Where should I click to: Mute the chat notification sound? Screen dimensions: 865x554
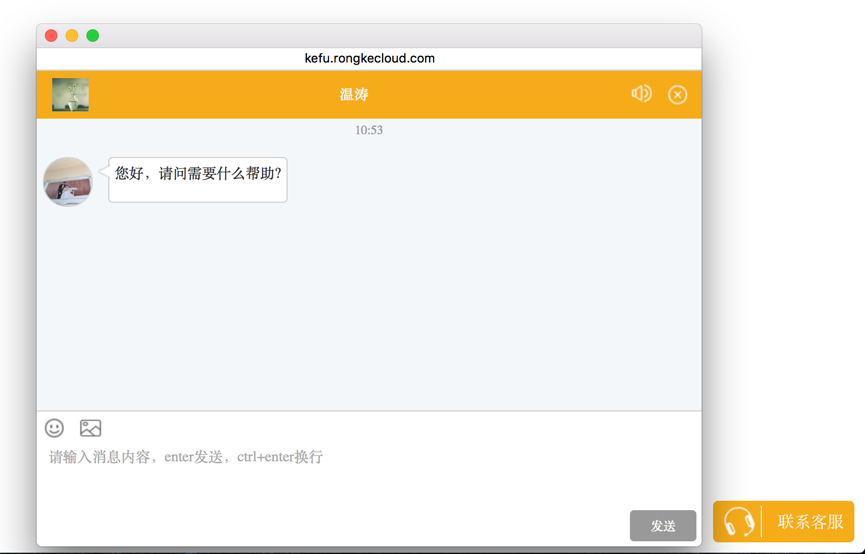[641, 94]
